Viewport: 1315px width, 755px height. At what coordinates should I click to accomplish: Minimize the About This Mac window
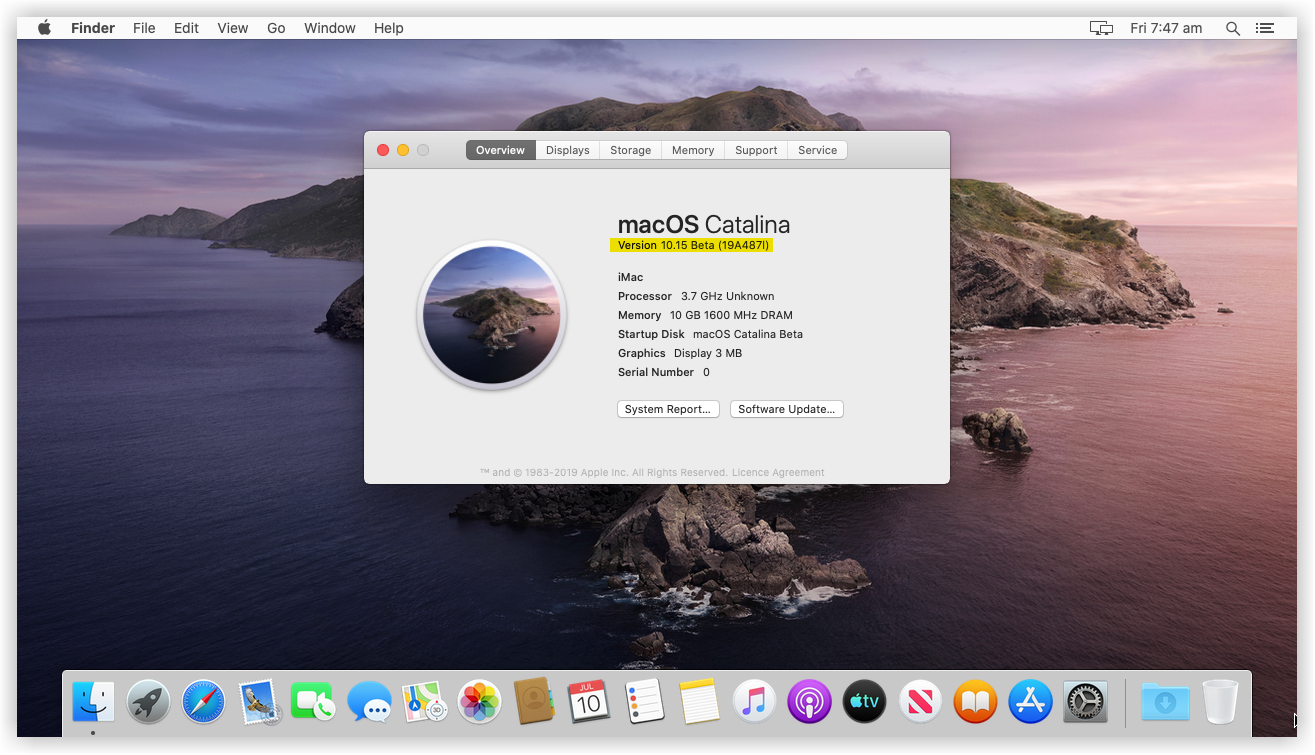click(403, 150)
